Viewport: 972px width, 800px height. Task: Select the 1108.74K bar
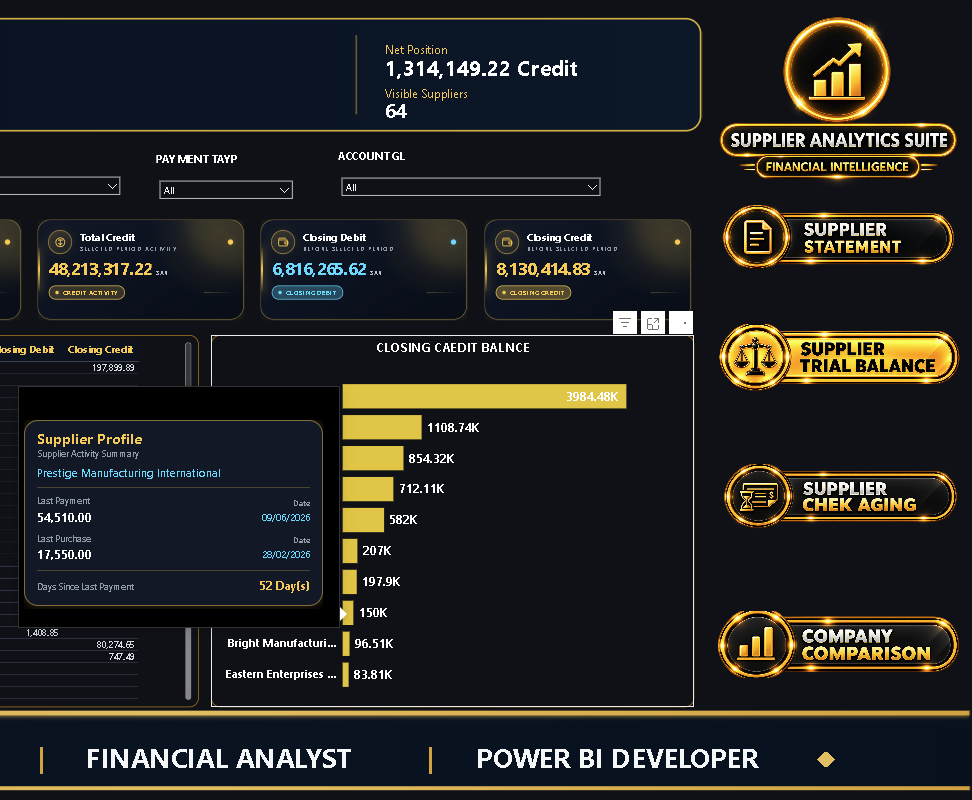[x=382, y=428]
